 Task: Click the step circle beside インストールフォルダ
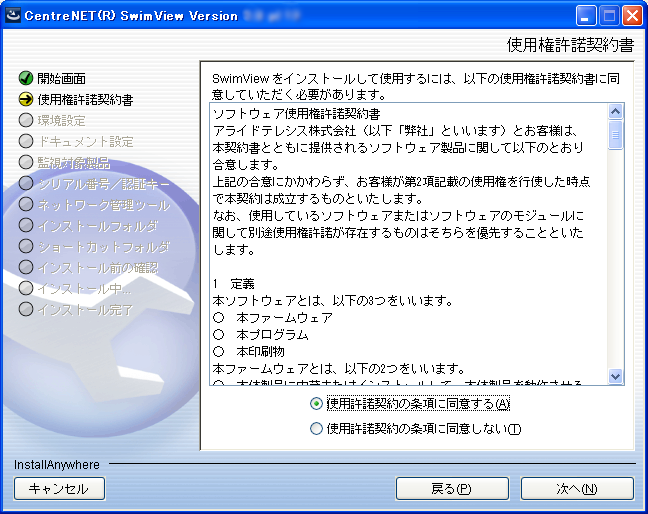coord(26,225)
